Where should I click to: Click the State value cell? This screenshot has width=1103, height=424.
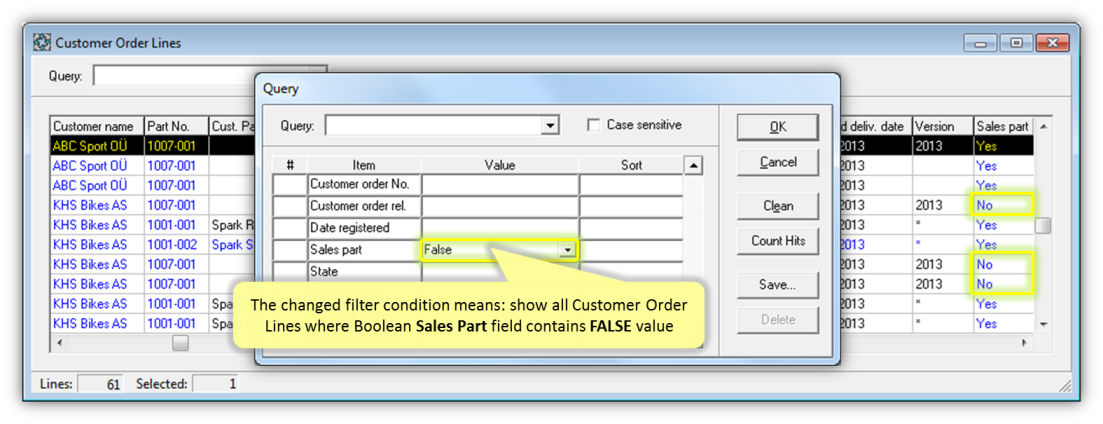[x=499, y=272]
